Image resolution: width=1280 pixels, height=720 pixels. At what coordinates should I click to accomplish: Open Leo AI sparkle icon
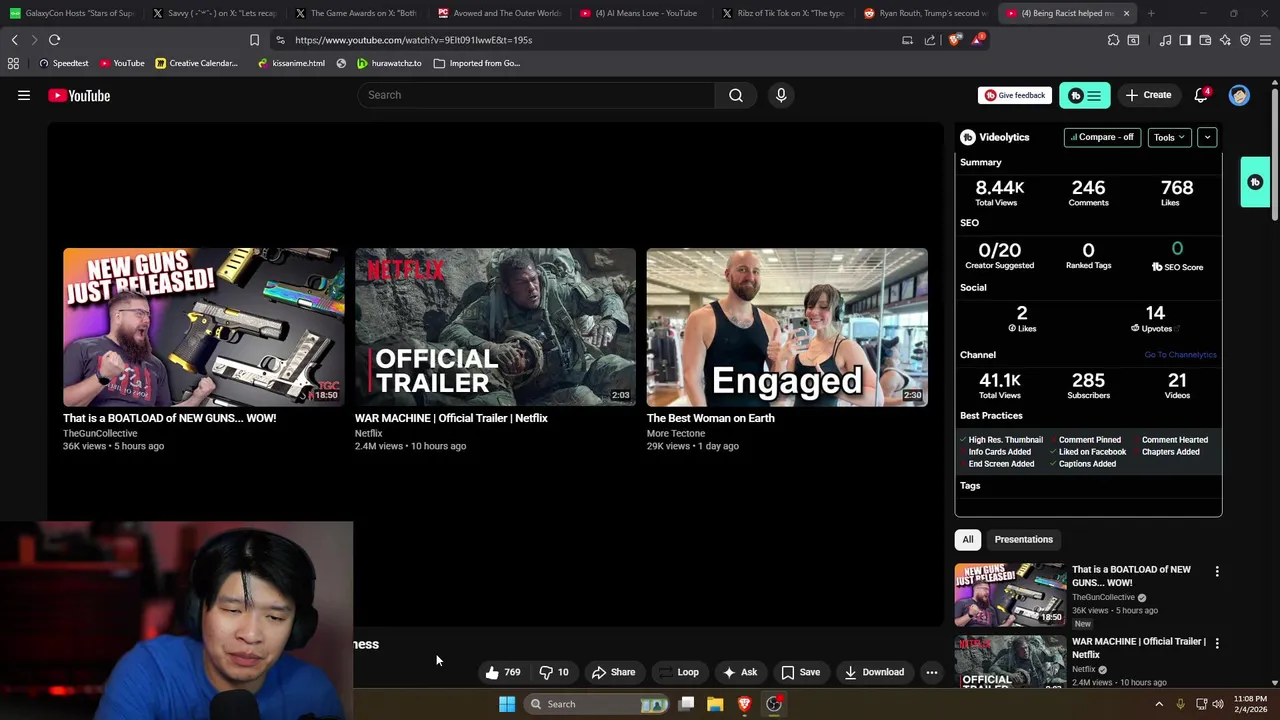[x=1225, y=40]
